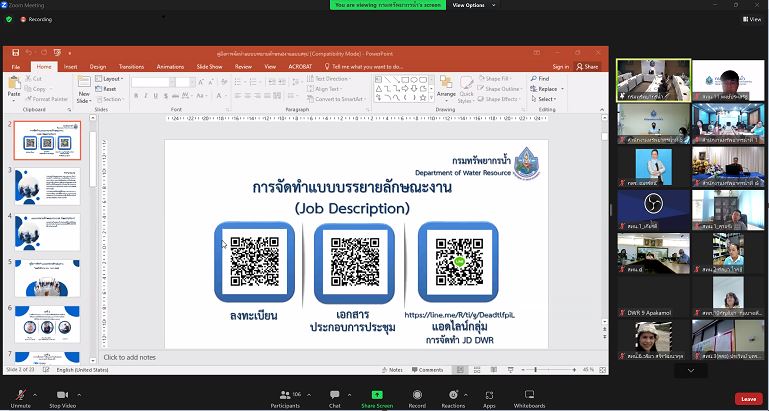This screenshot has width=769, height=411.
Task: Start Slide Show from status bar icon
Action: point(511,370)
